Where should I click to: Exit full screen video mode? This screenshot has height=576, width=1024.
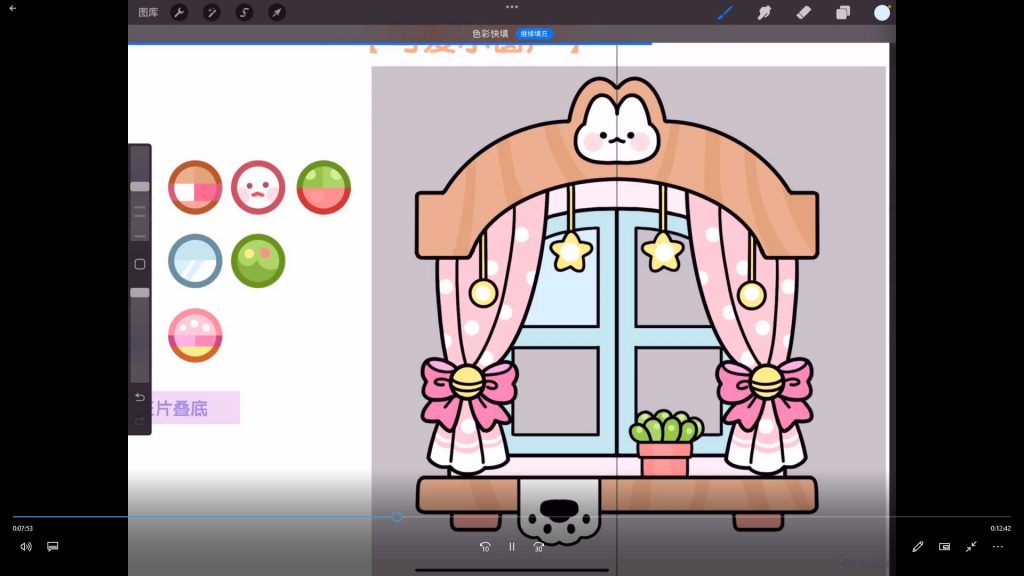[x=971, y=547]
